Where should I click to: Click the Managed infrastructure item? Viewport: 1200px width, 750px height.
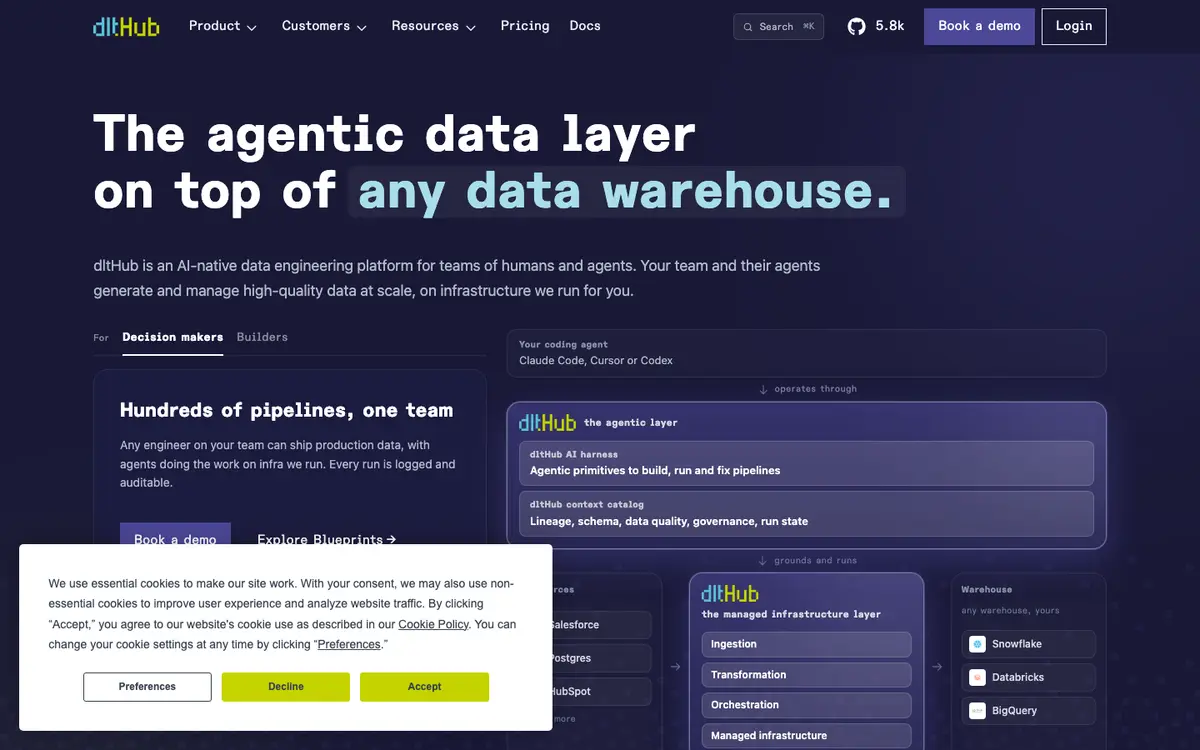pyautogui.click(x=806, y=736)
